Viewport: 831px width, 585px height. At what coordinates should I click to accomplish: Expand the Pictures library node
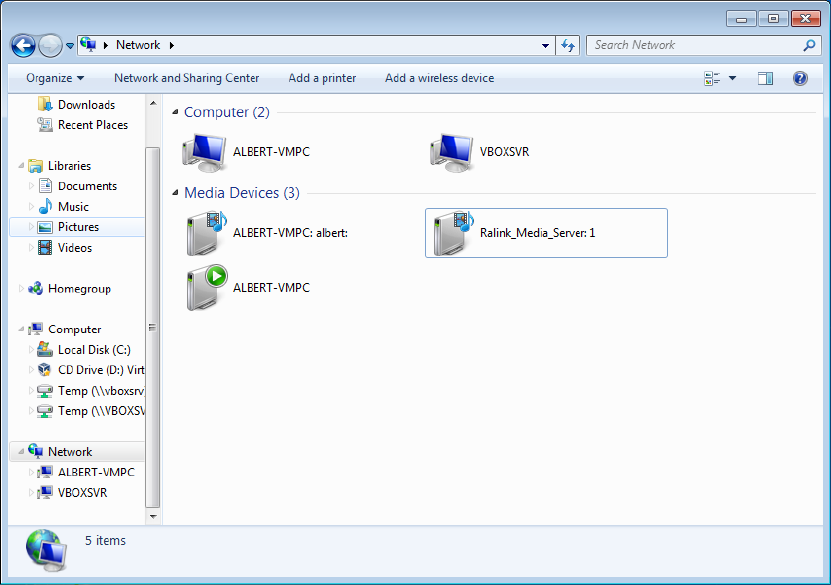tap(31, 227)
